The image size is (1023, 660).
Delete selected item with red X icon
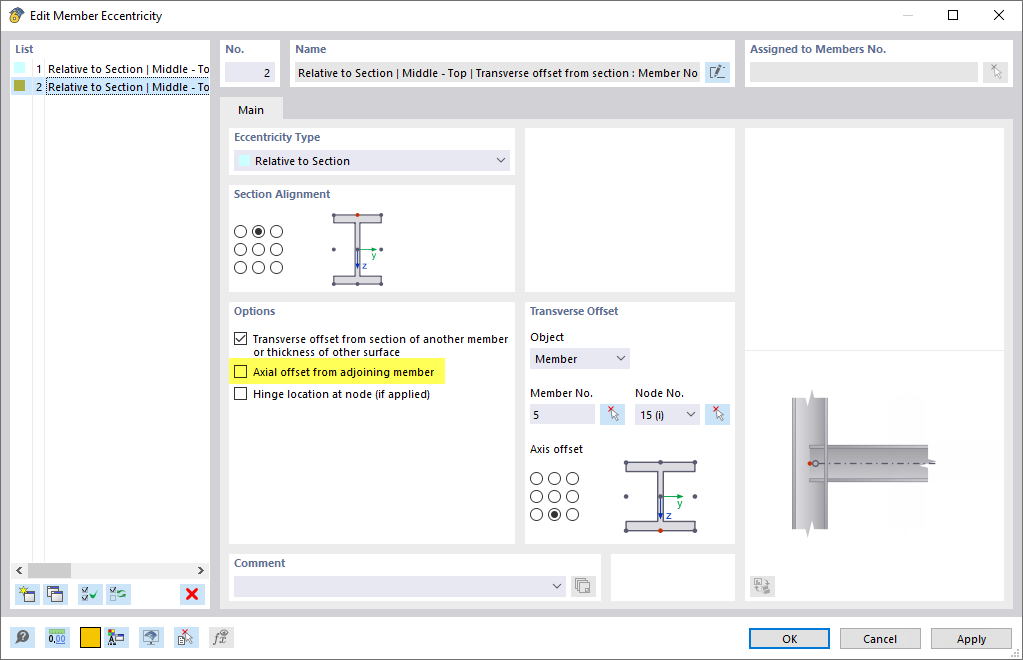tap(192, 594)
